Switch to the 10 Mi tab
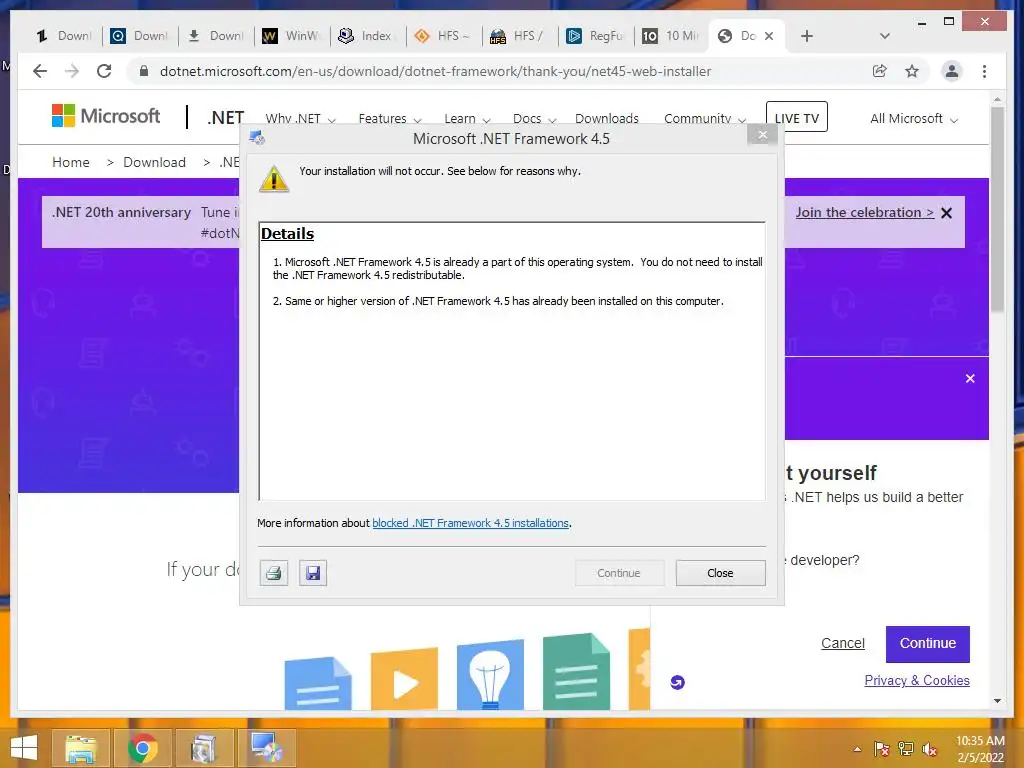1024x768 pixels. (671, 36)
